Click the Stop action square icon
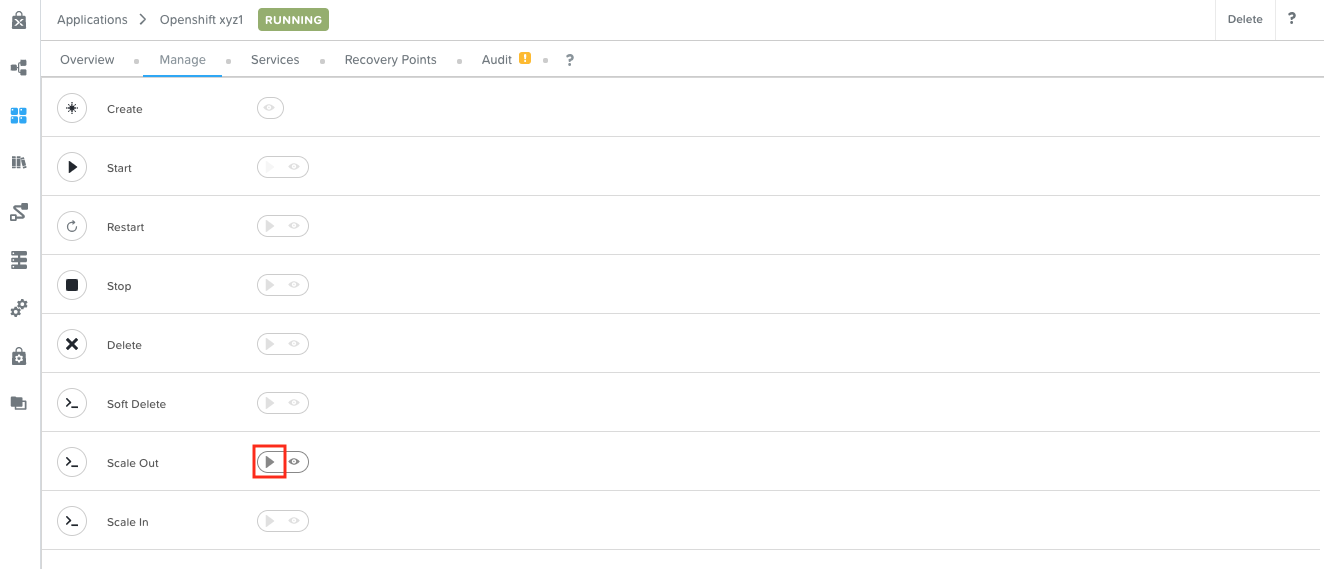The width and height of the screenshot is (1324, 569). click(72, 286)
